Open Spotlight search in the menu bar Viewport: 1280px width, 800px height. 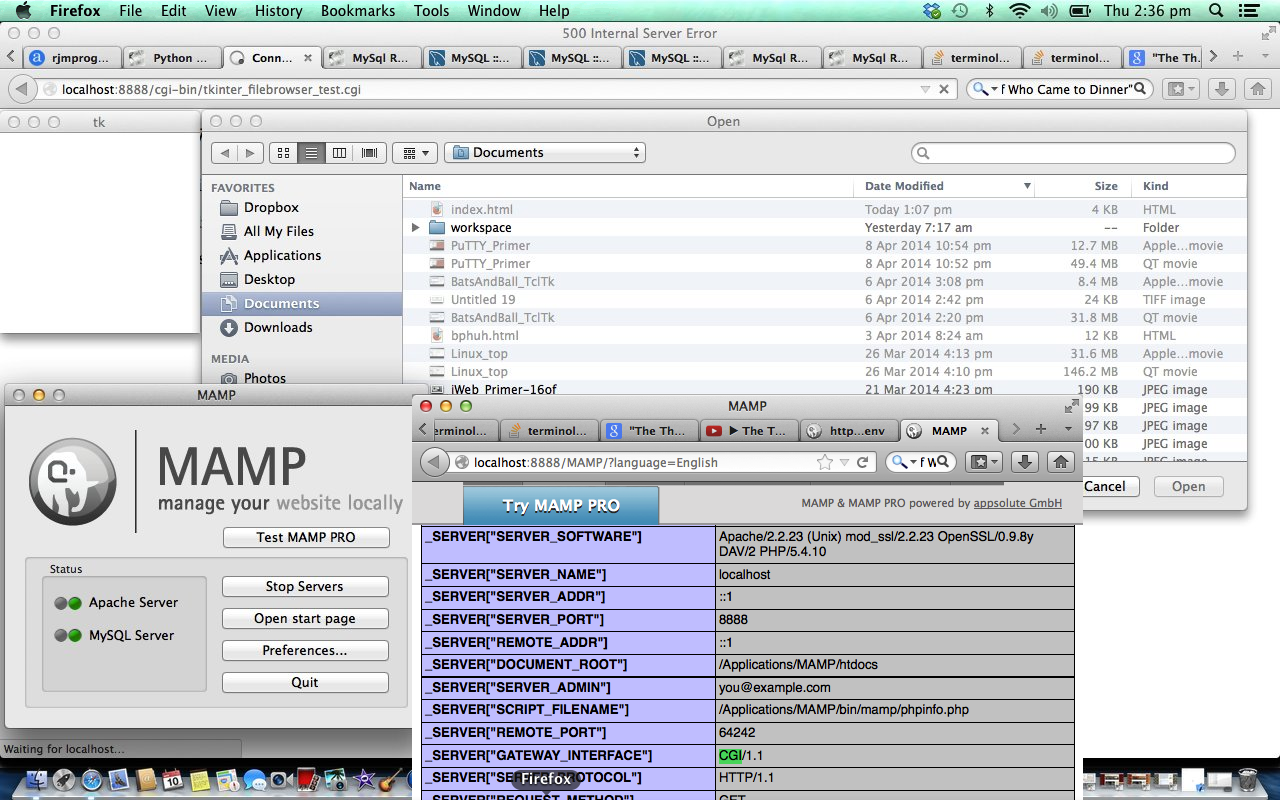click(x=1214, y=11)
